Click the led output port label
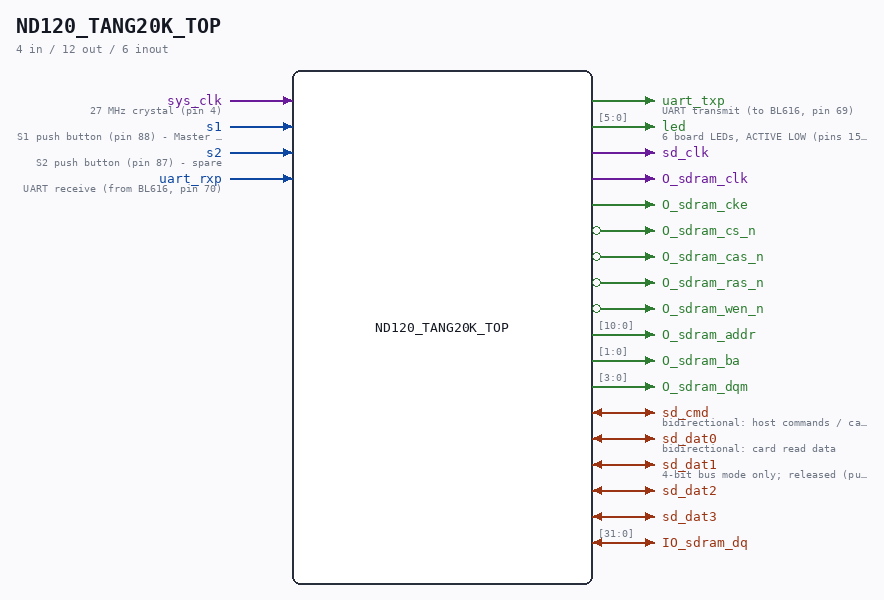 point(674,126)
